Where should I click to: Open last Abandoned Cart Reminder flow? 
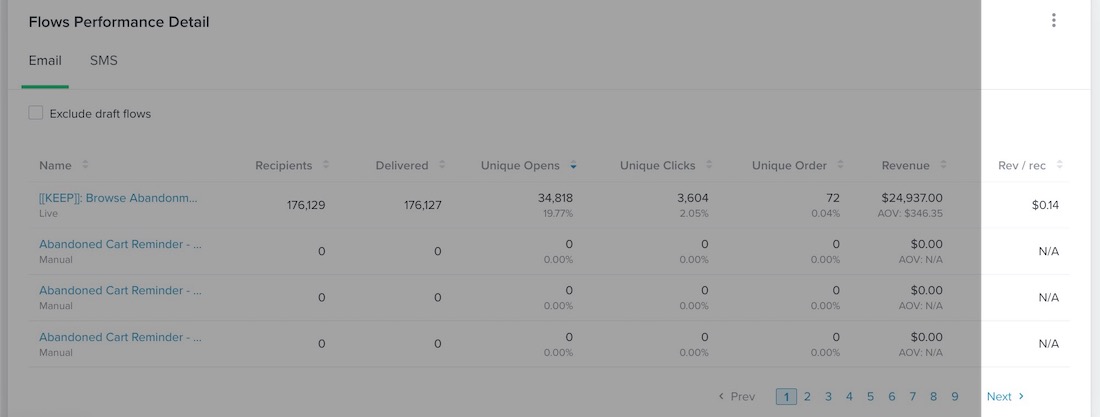(x=120, y=337)
